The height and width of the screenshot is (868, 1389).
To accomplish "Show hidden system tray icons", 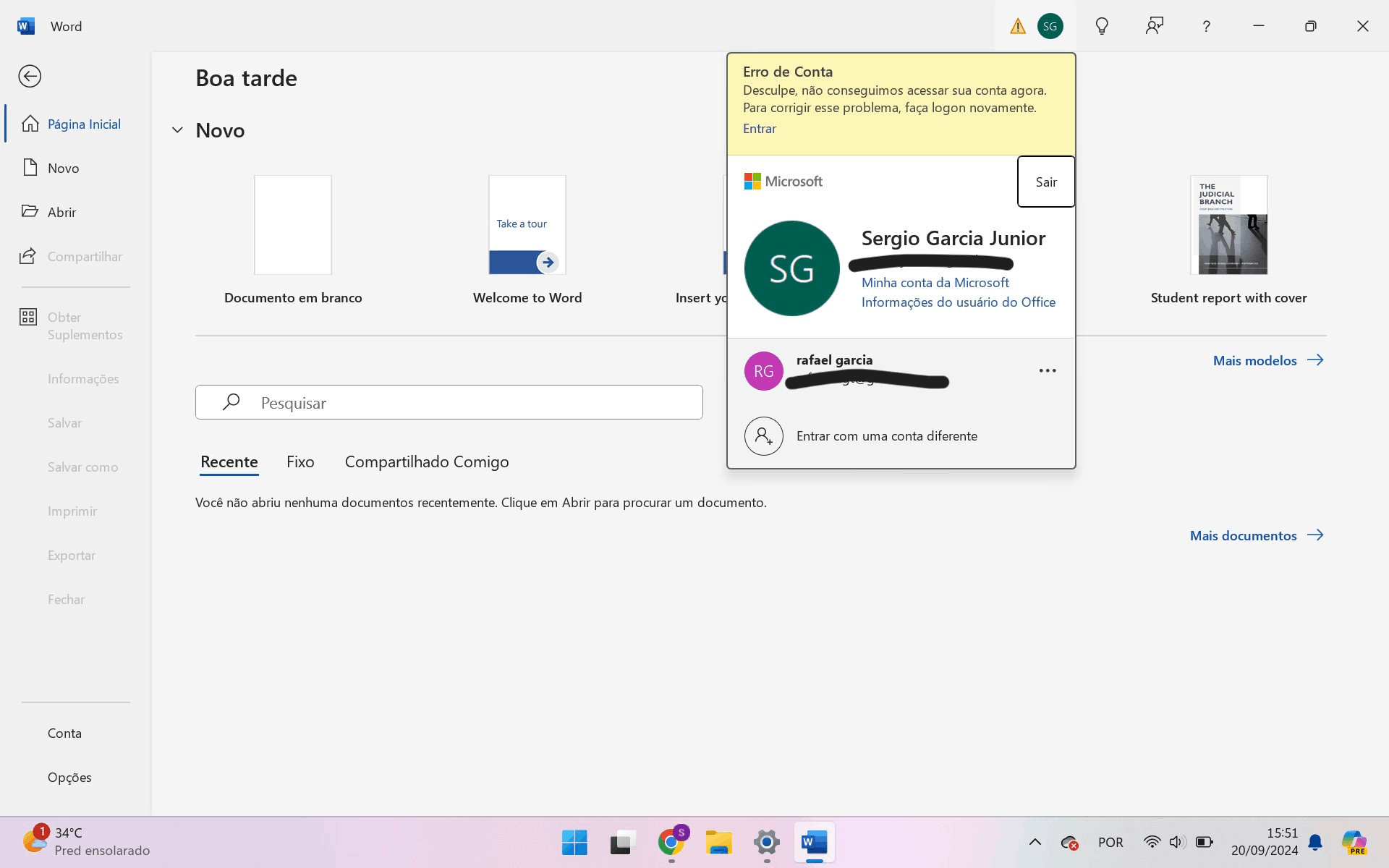I will 1035,842.
